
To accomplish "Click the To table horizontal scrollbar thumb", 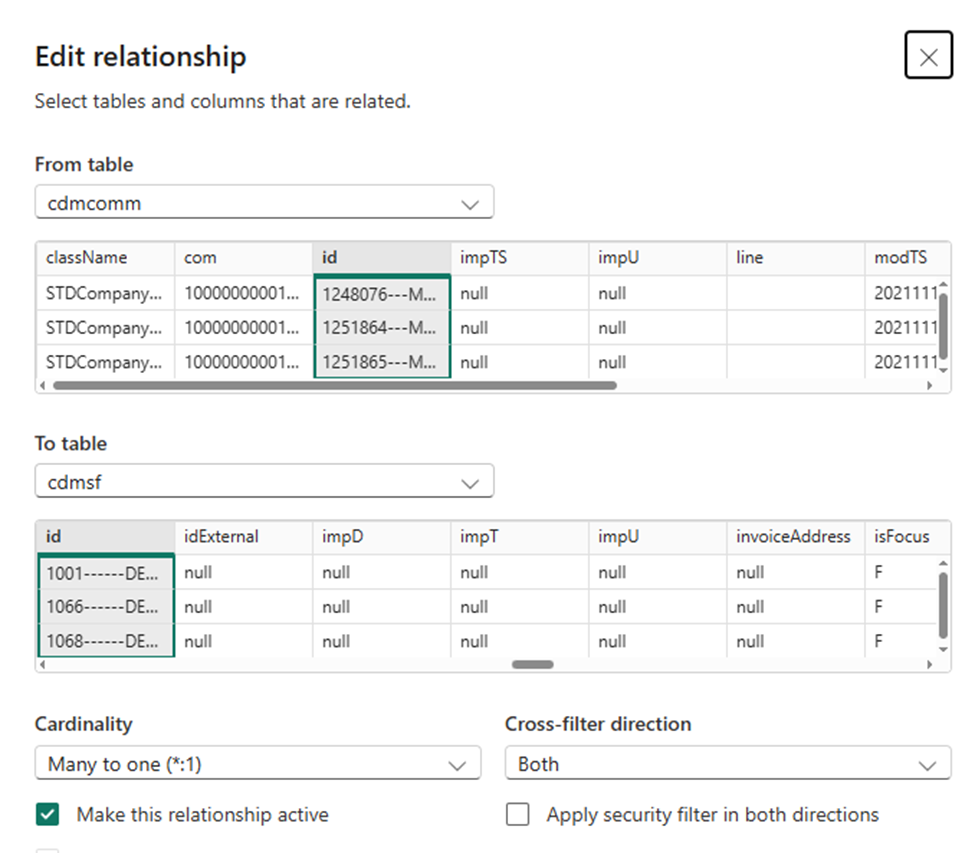I will [x=532, y=665].
